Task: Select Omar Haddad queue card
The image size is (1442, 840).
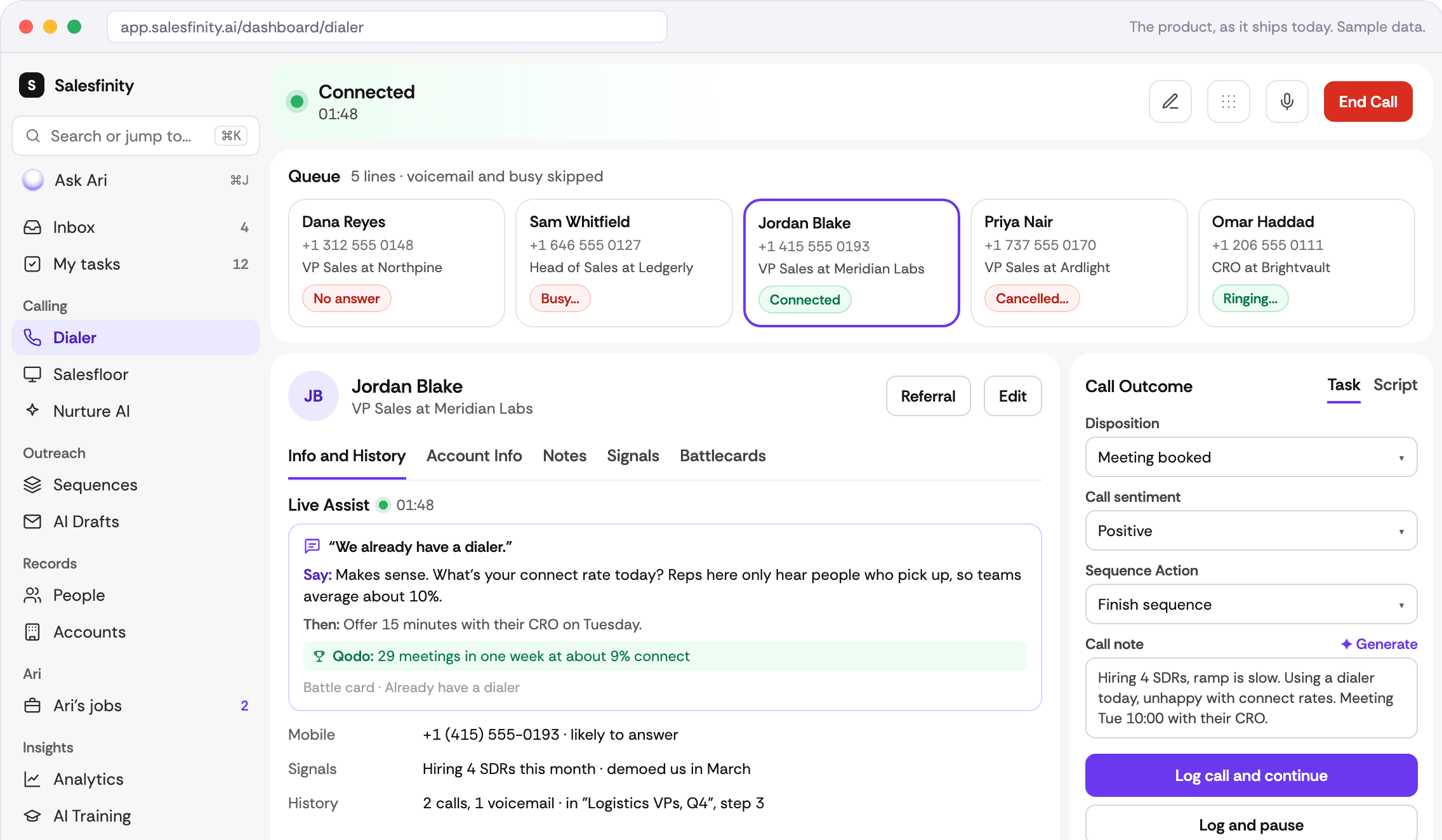Action: 1306,263
